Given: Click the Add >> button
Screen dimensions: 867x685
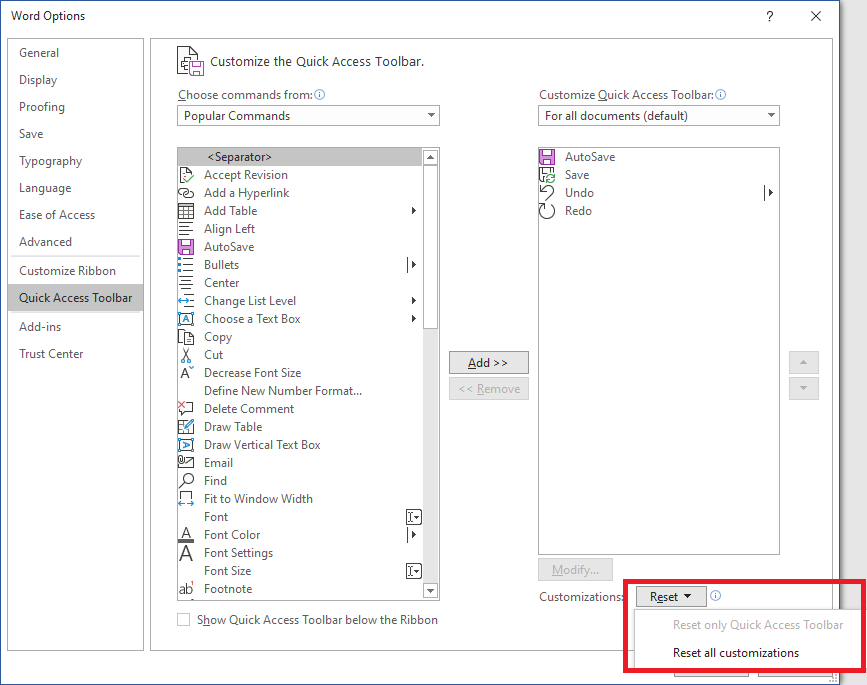Looking at the screenshot, I should click(x=488, y=363).
